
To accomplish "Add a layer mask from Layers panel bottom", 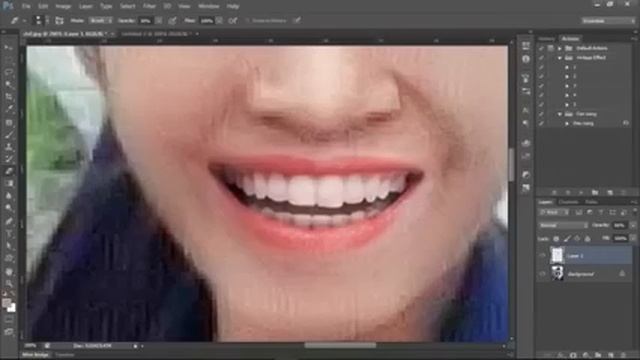I will pyautogui.click(x=573, y=356).
